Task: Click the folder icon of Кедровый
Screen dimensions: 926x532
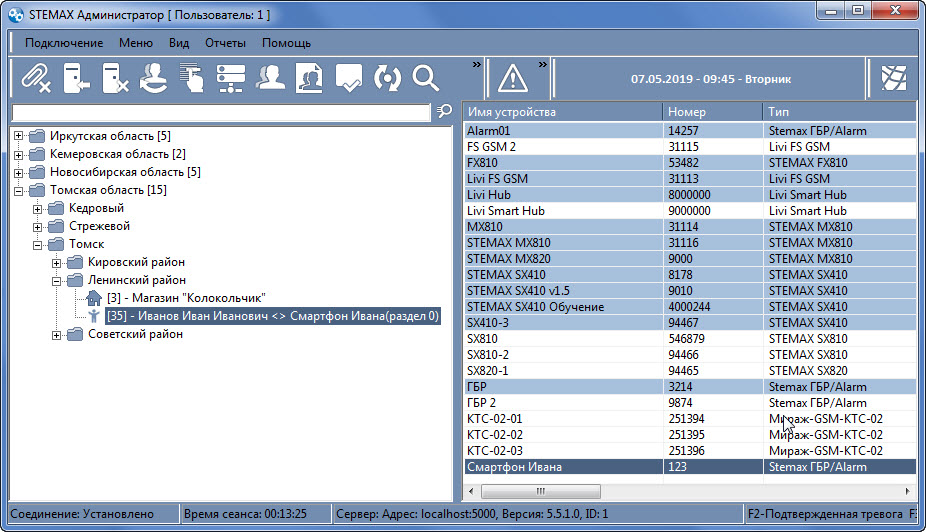Action: click(x=56, y=208)
